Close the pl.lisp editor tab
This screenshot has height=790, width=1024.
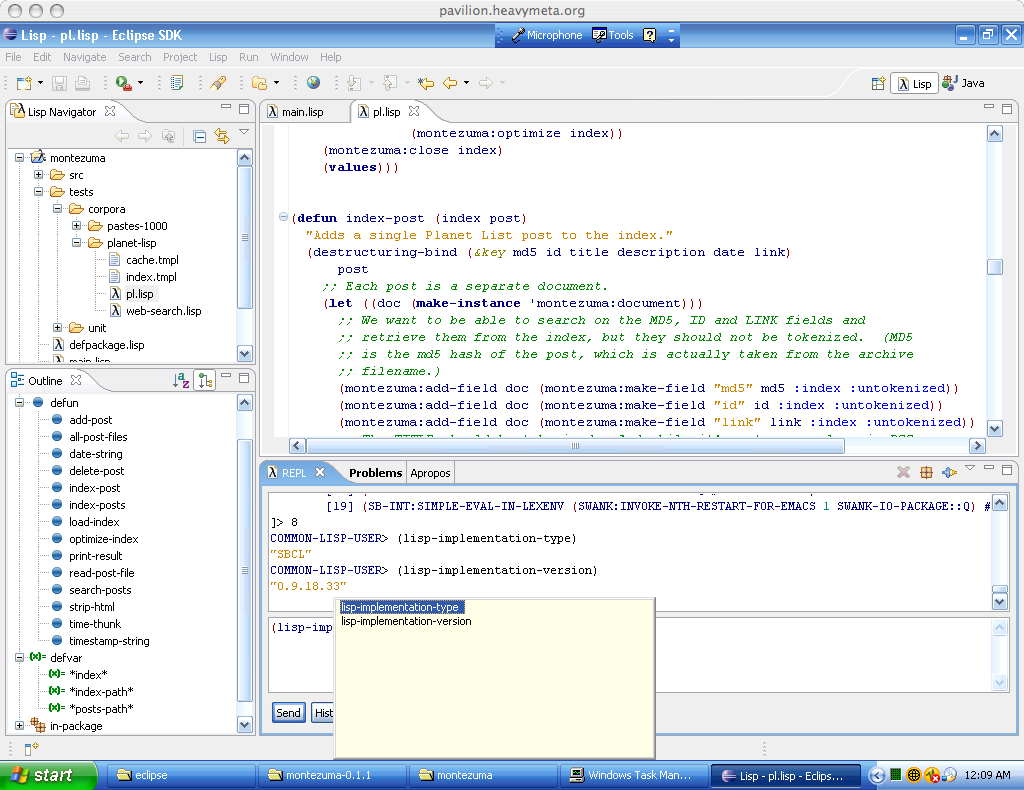coord(414,111)
